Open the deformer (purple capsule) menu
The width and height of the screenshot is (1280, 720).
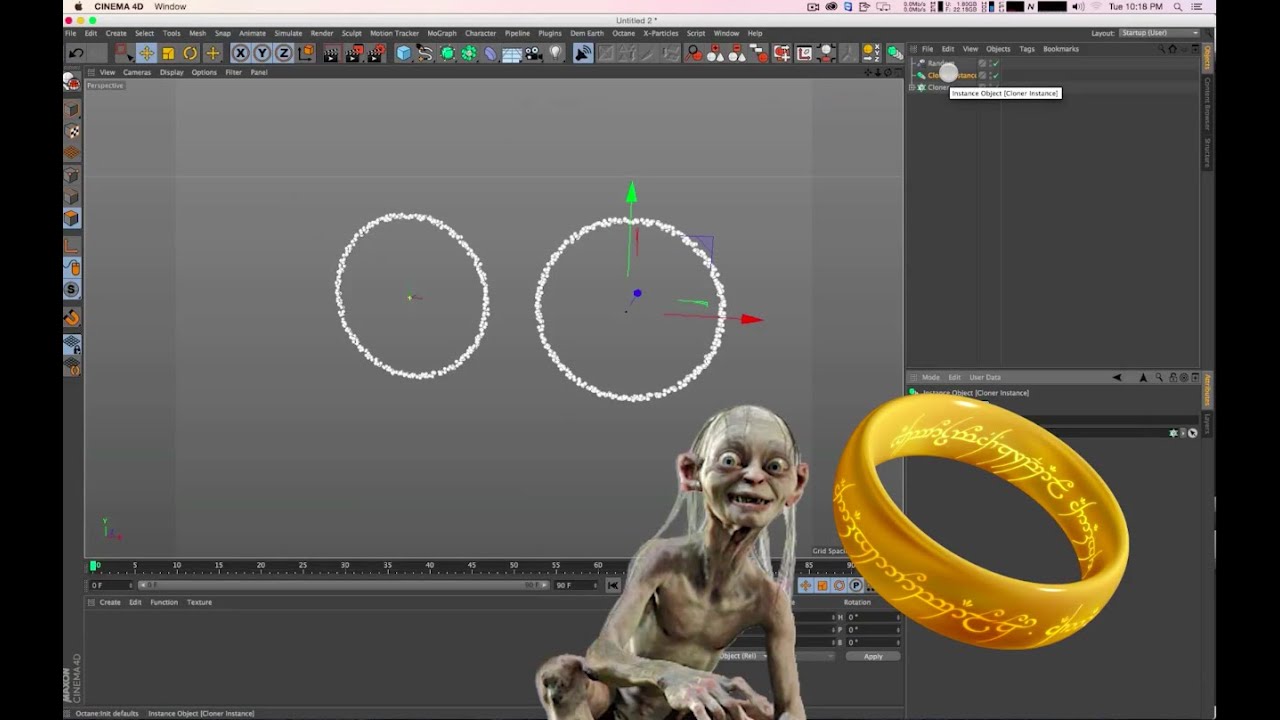[491, 53]
